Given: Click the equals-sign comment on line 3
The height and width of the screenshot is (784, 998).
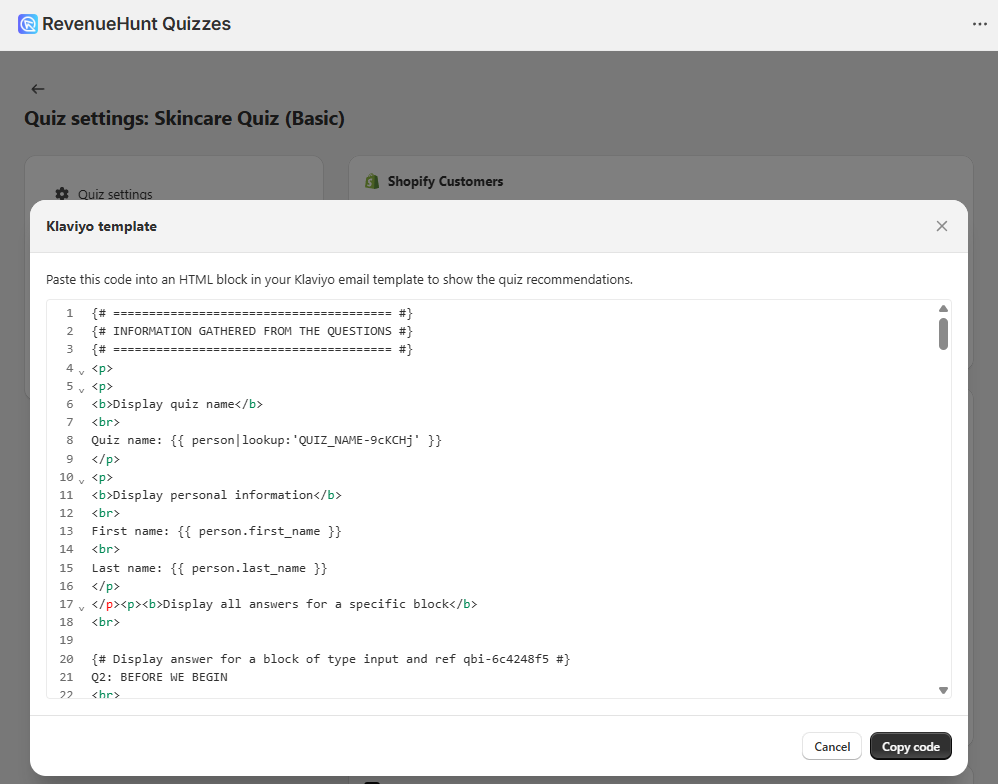Looking at the screenshot, I should (252, 349).
